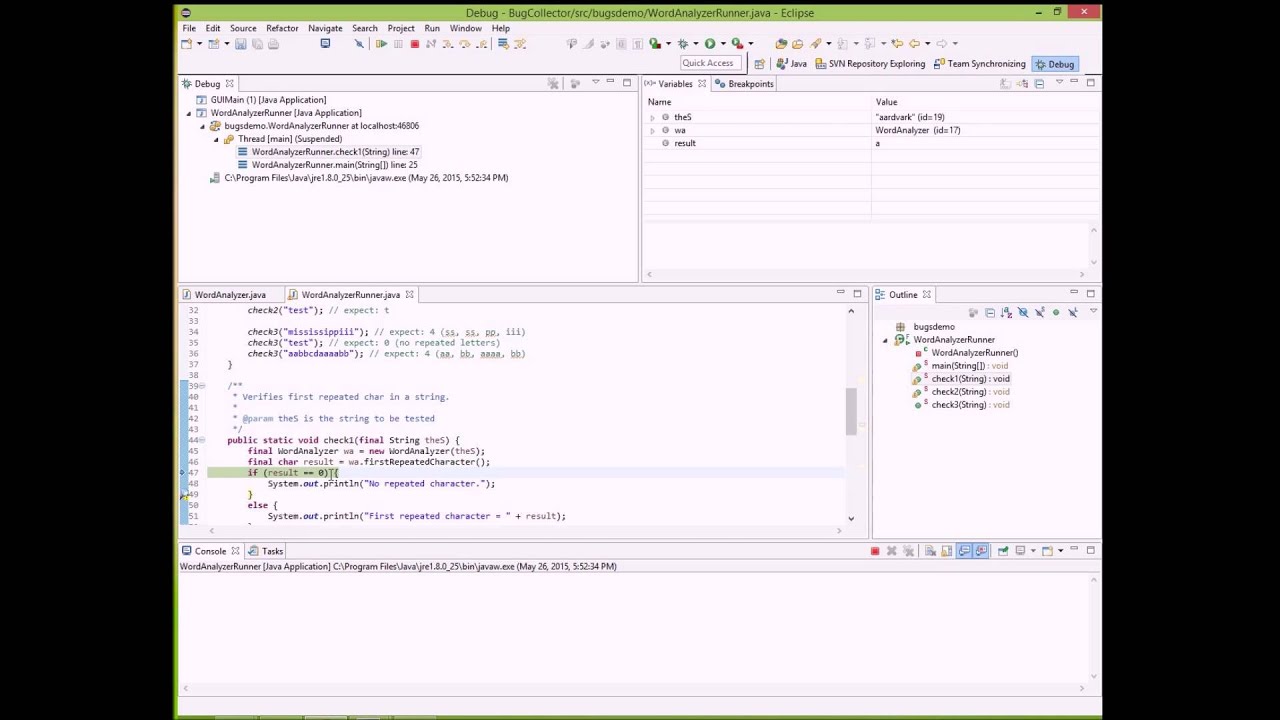Open the Navigate menu
The width and height of the screenshot is (1280, 720).
[x=325, y=28]
